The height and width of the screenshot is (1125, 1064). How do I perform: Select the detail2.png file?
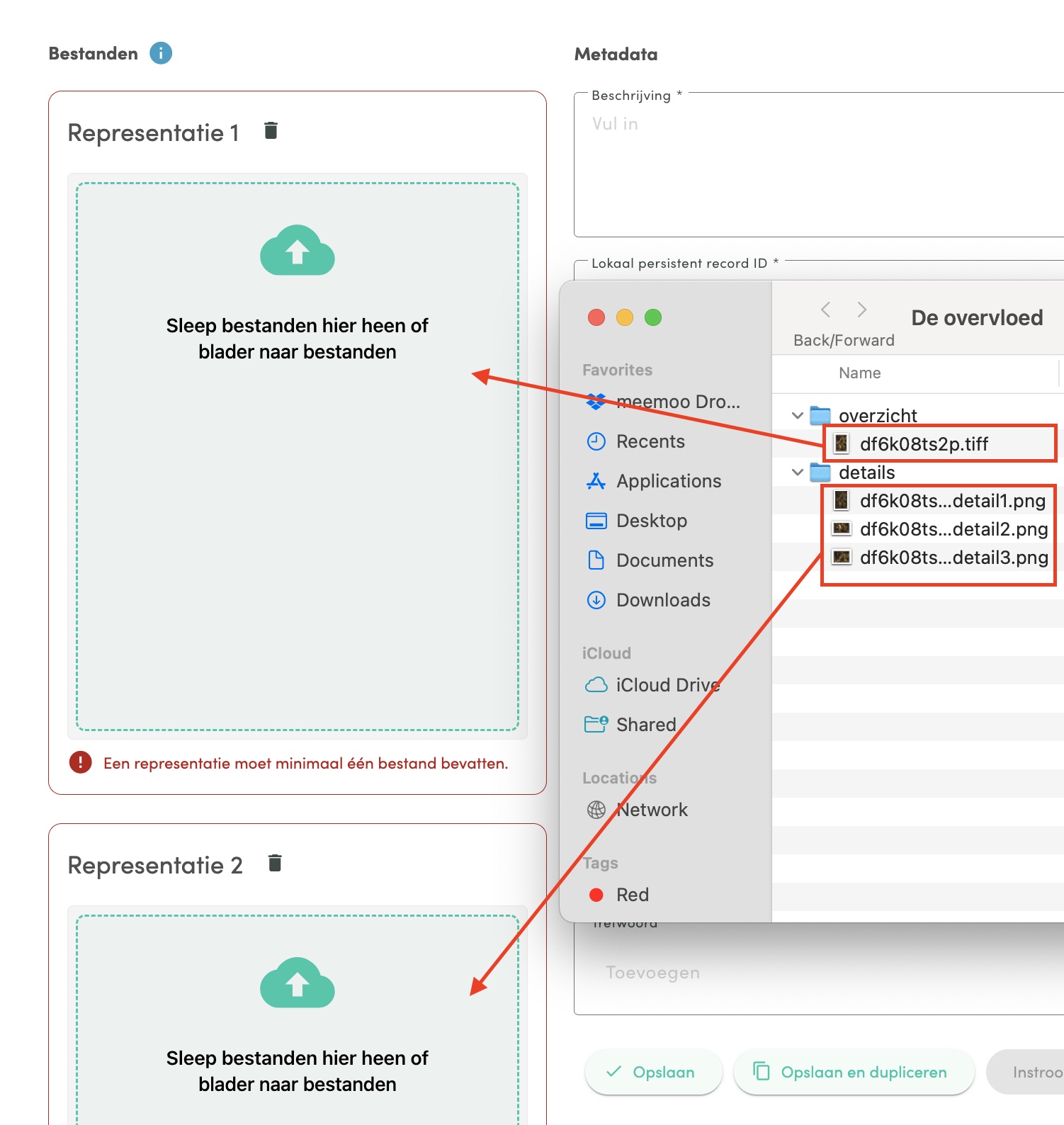[918, 528]
